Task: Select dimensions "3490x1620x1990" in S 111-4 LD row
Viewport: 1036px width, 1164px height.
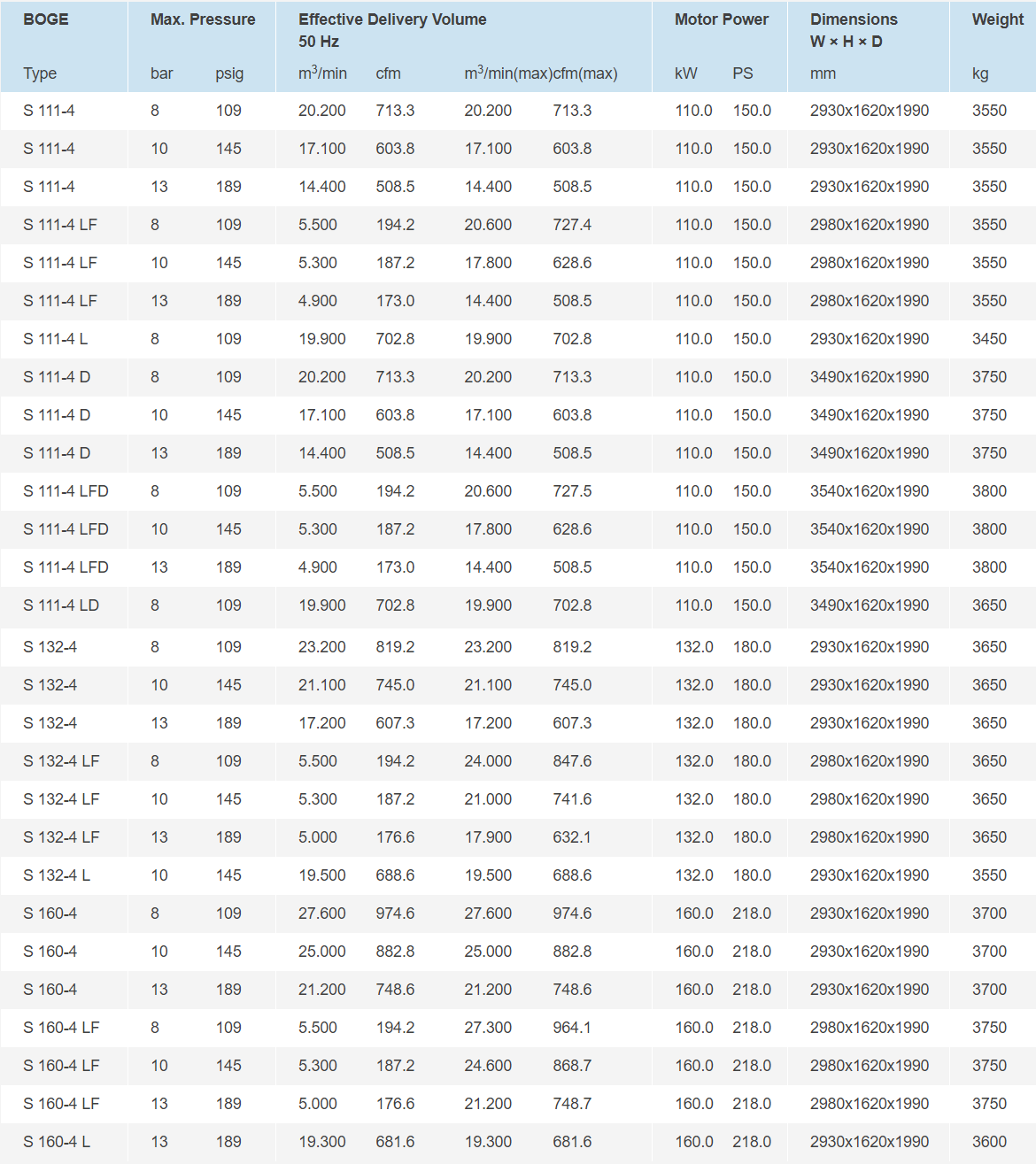Action: (870, 605)
